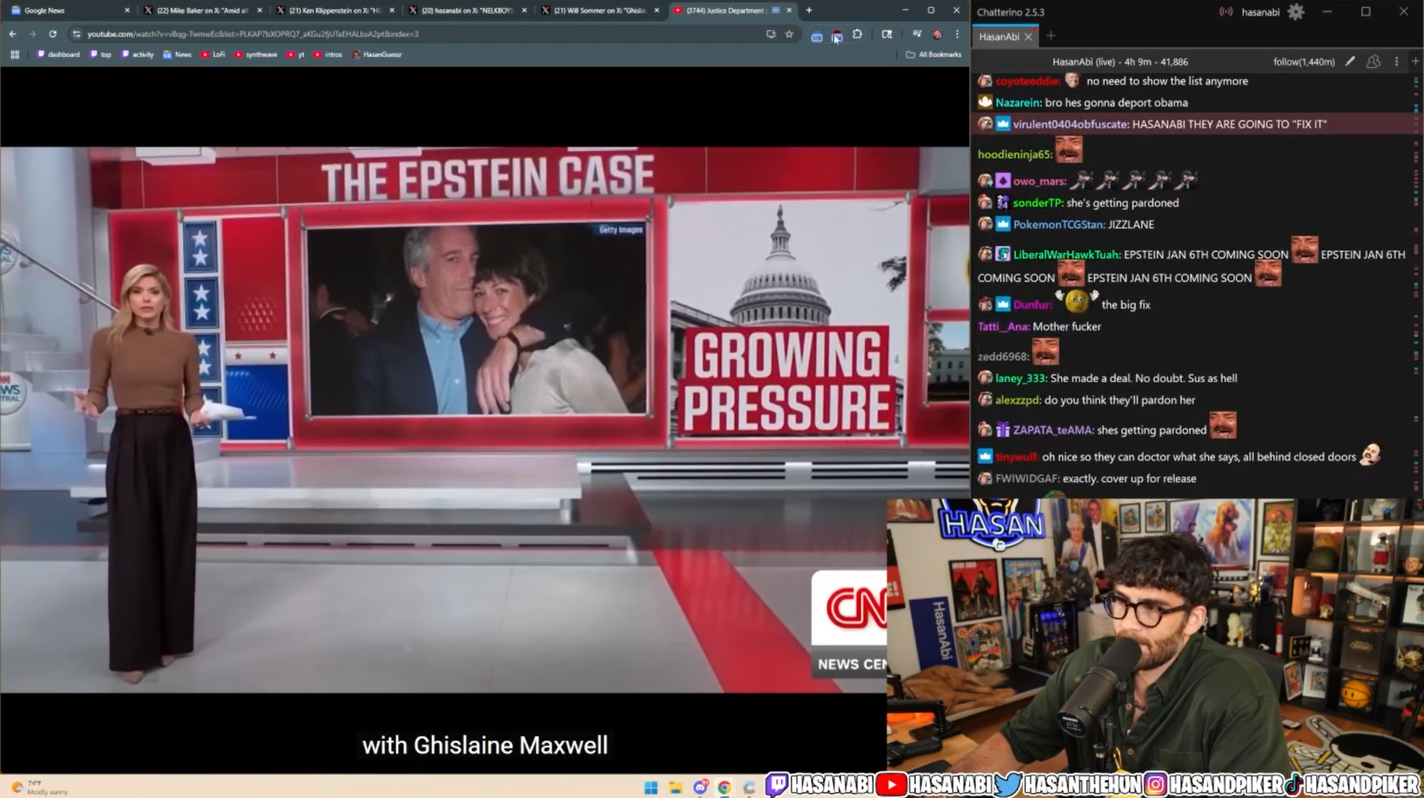
Task: Open dashboard bookmark
Action: 58,55
